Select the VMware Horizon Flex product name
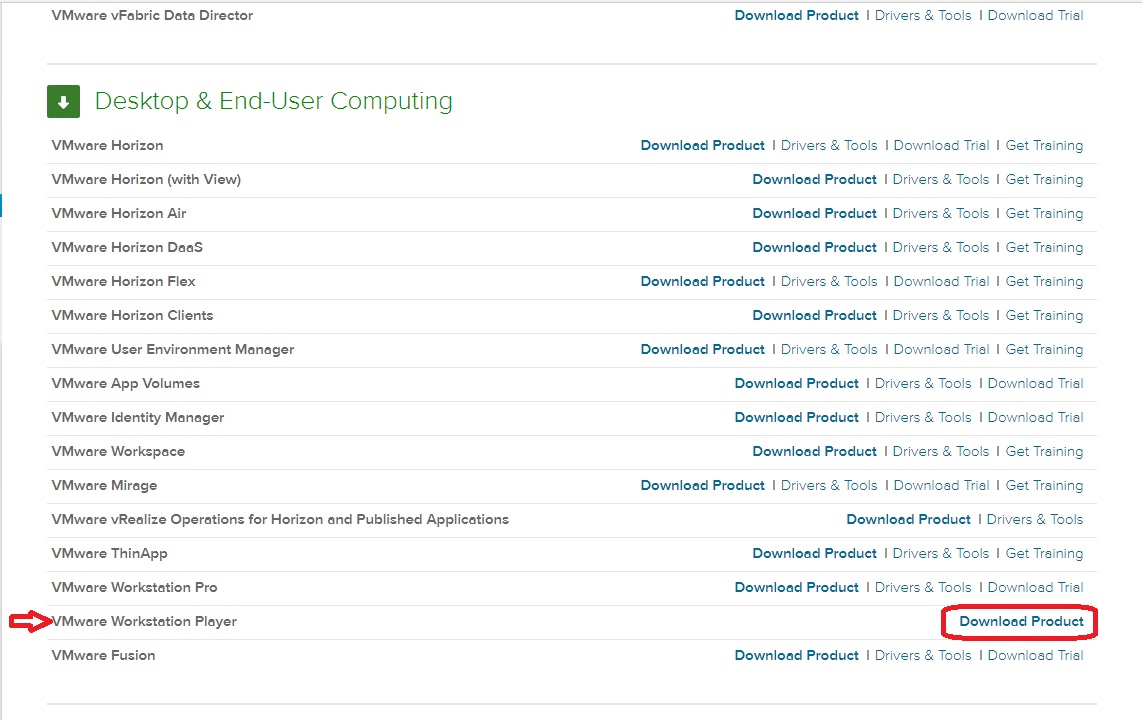Screen dimensions: 1142x720 [124, 282]
